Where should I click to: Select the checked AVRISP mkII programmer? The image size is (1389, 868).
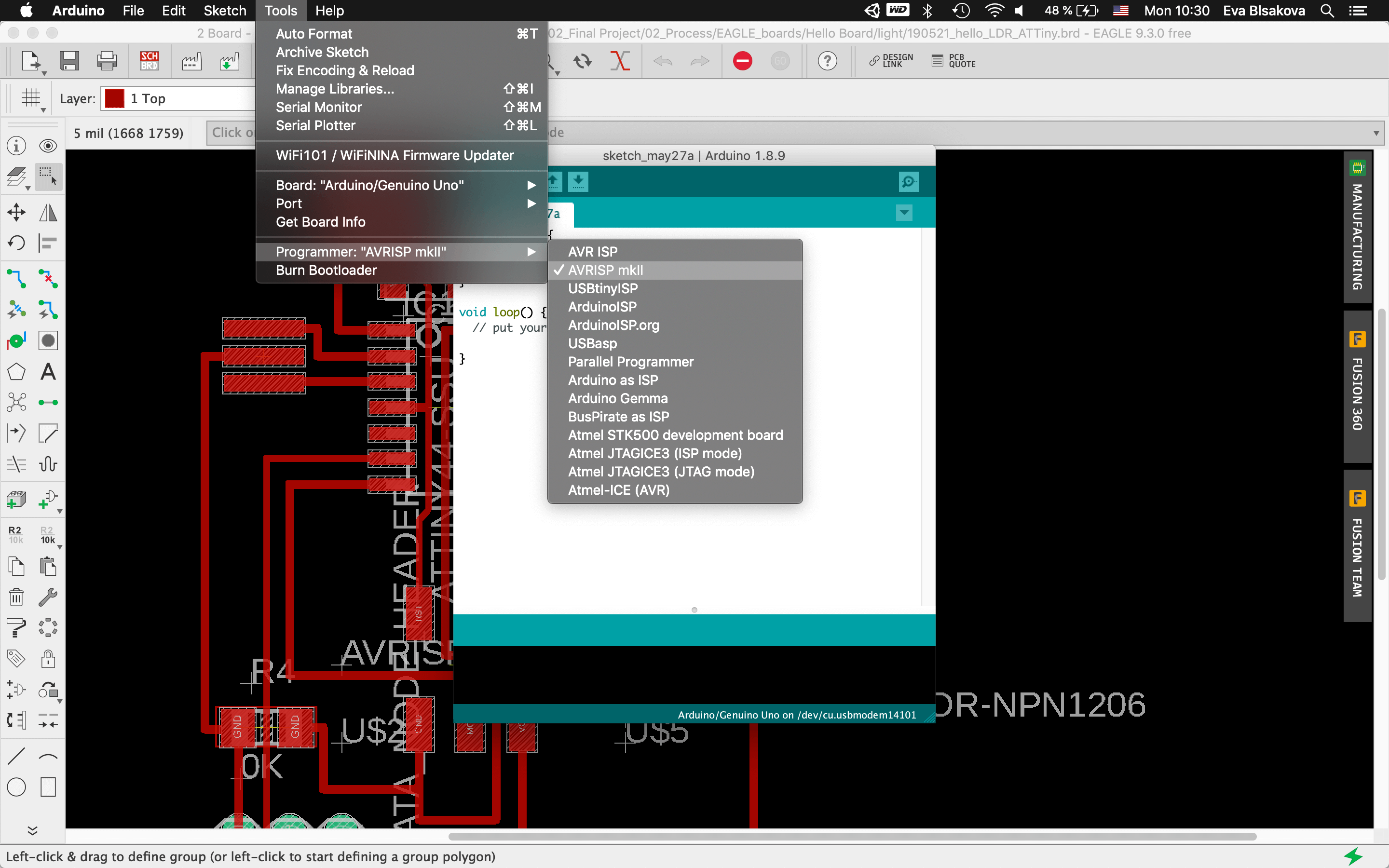point(606,270)
